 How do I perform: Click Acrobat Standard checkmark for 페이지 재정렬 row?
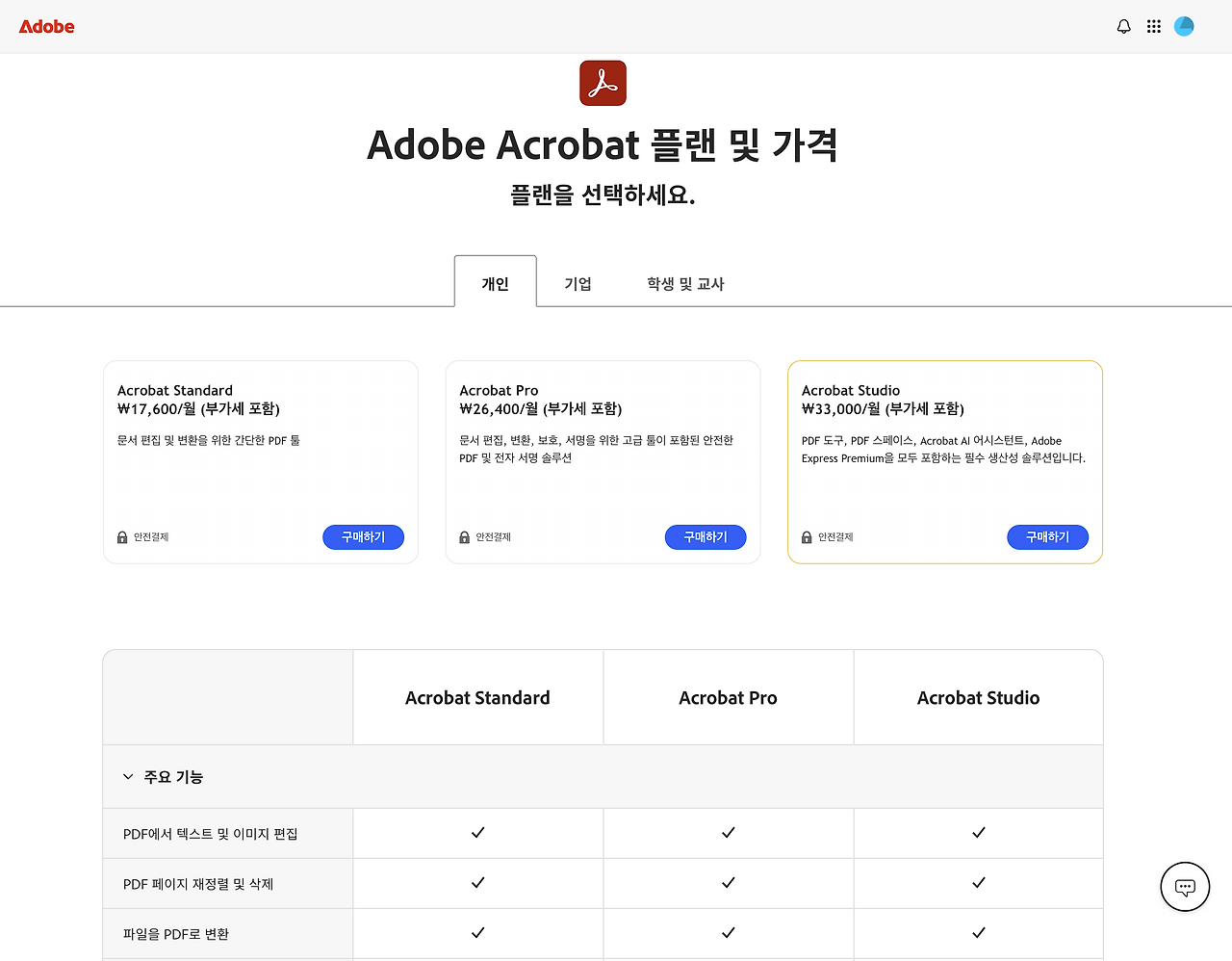click(x=477, y=883)
